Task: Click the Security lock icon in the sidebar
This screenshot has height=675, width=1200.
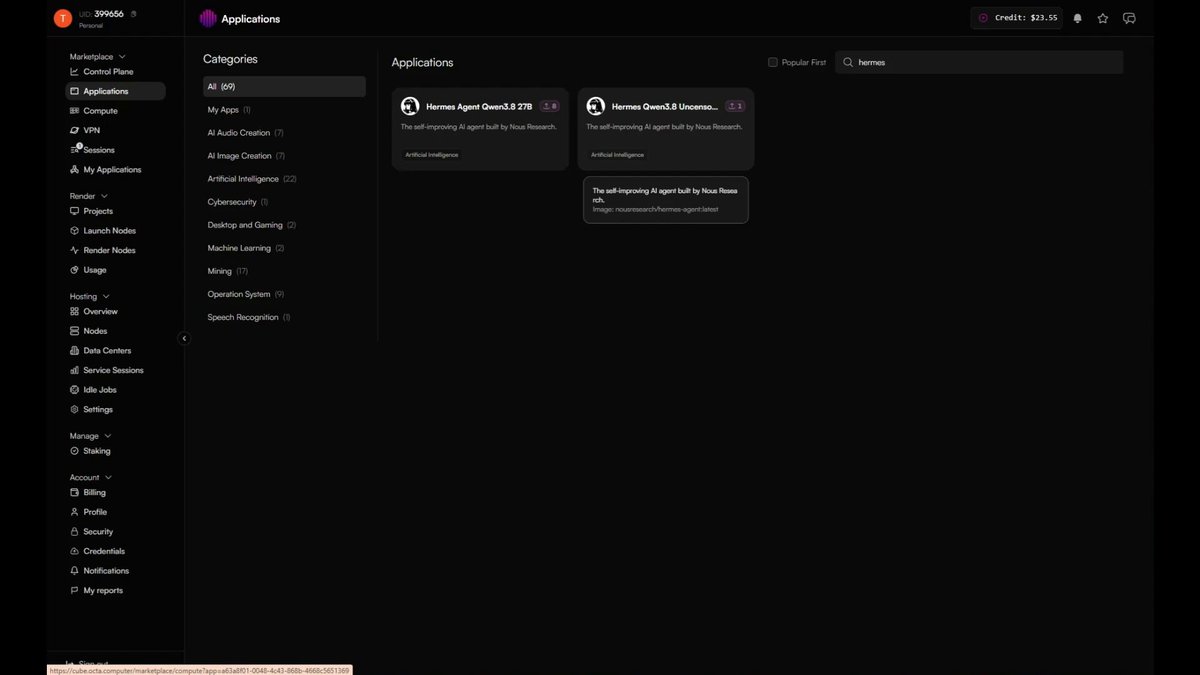Action: 75,532
